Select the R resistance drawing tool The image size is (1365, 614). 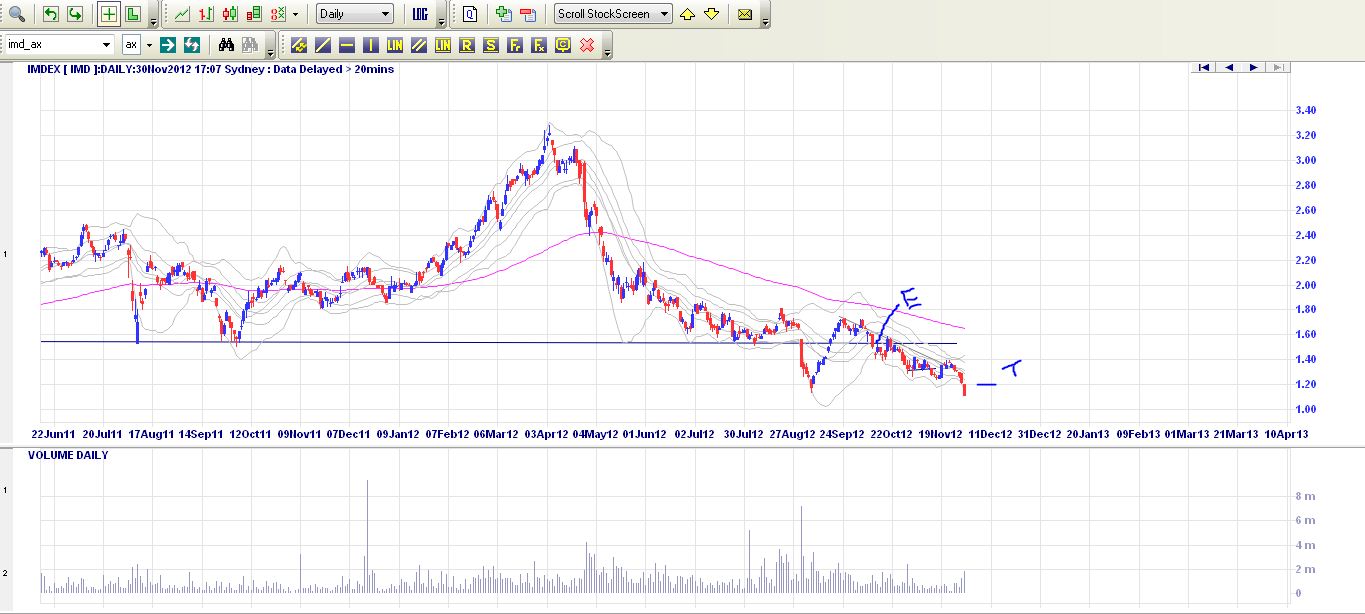pyautogui.click(x=467, y=45)
